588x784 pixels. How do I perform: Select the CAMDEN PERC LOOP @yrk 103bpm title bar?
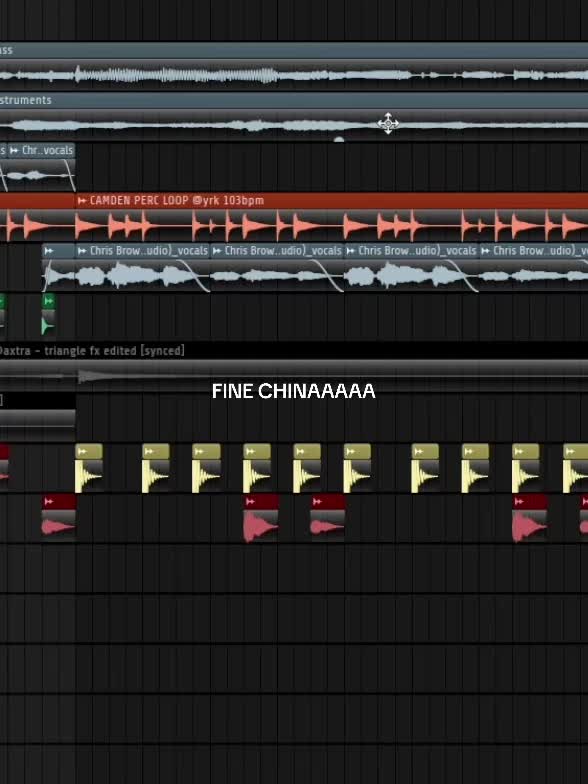332,201
